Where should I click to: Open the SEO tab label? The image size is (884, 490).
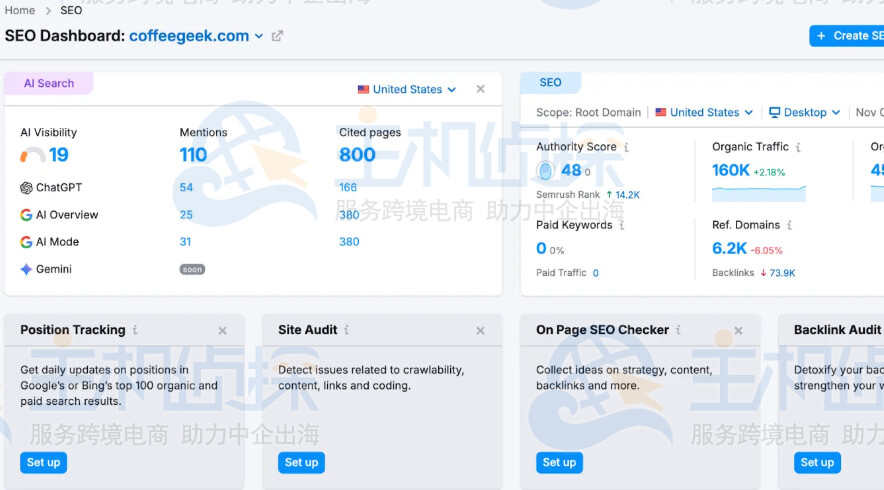(550, 83)
